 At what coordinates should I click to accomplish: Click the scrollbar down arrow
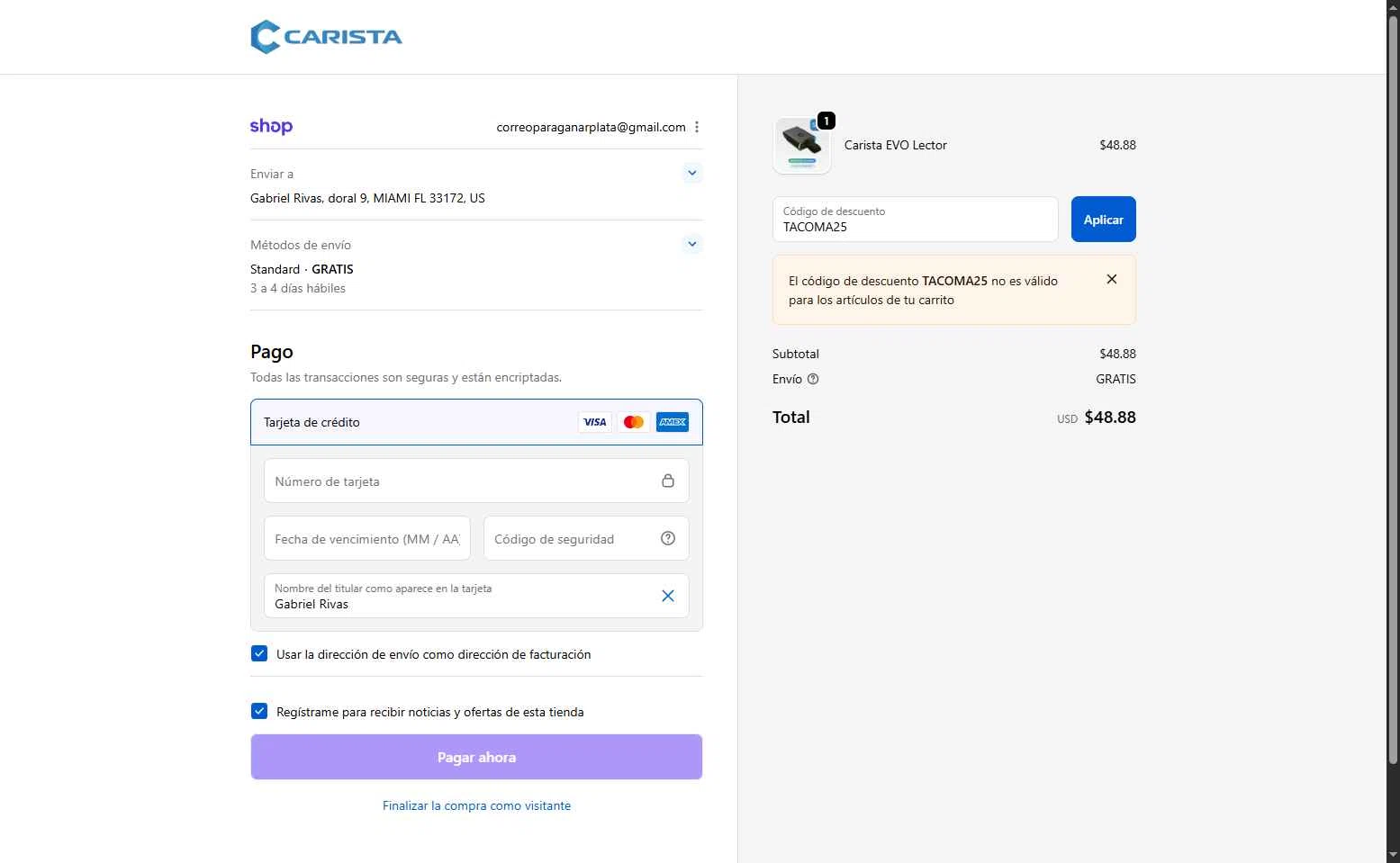pyautogui.click(x=1393, y=855)
